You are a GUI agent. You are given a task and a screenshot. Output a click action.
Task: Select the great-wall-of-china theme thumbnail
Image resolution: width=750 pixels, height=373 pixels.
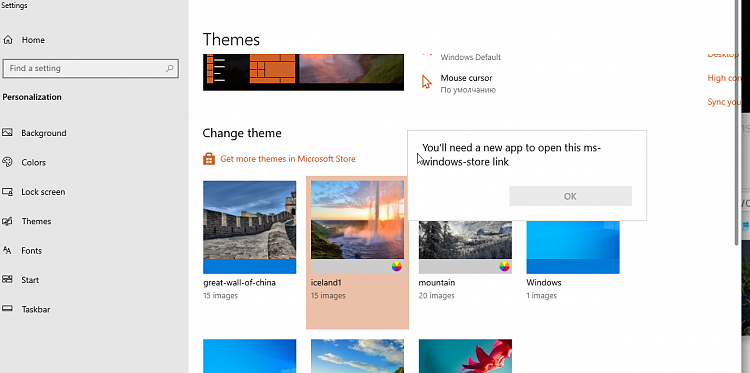click(x=249, y=227)
